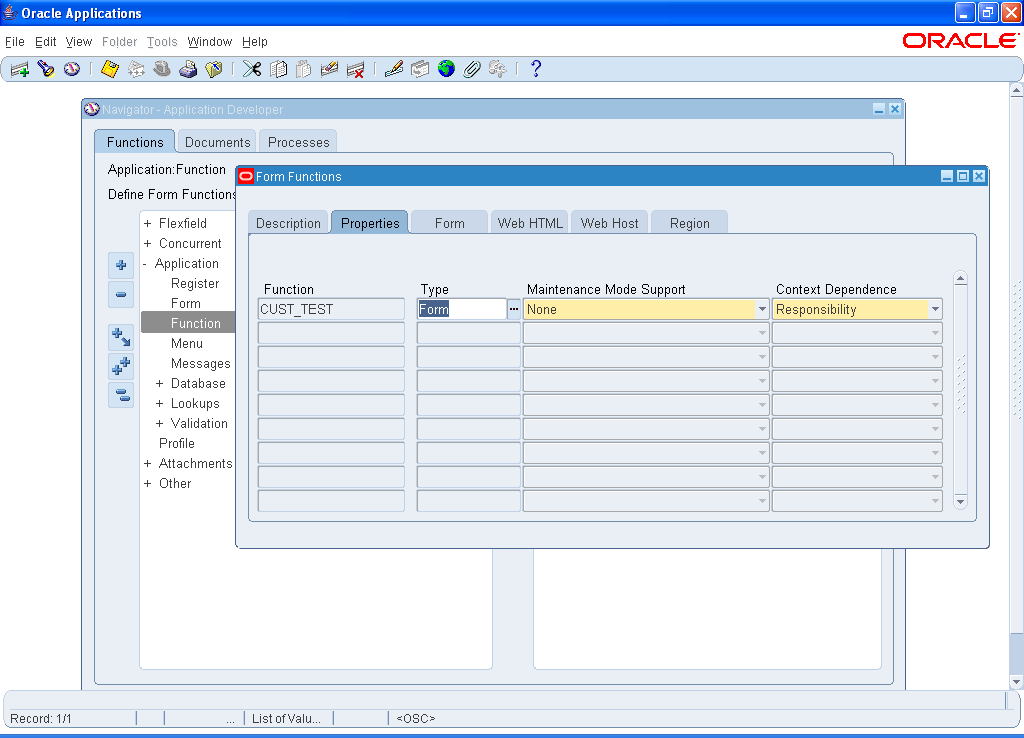Switch to the Description tab

(288, 223)
